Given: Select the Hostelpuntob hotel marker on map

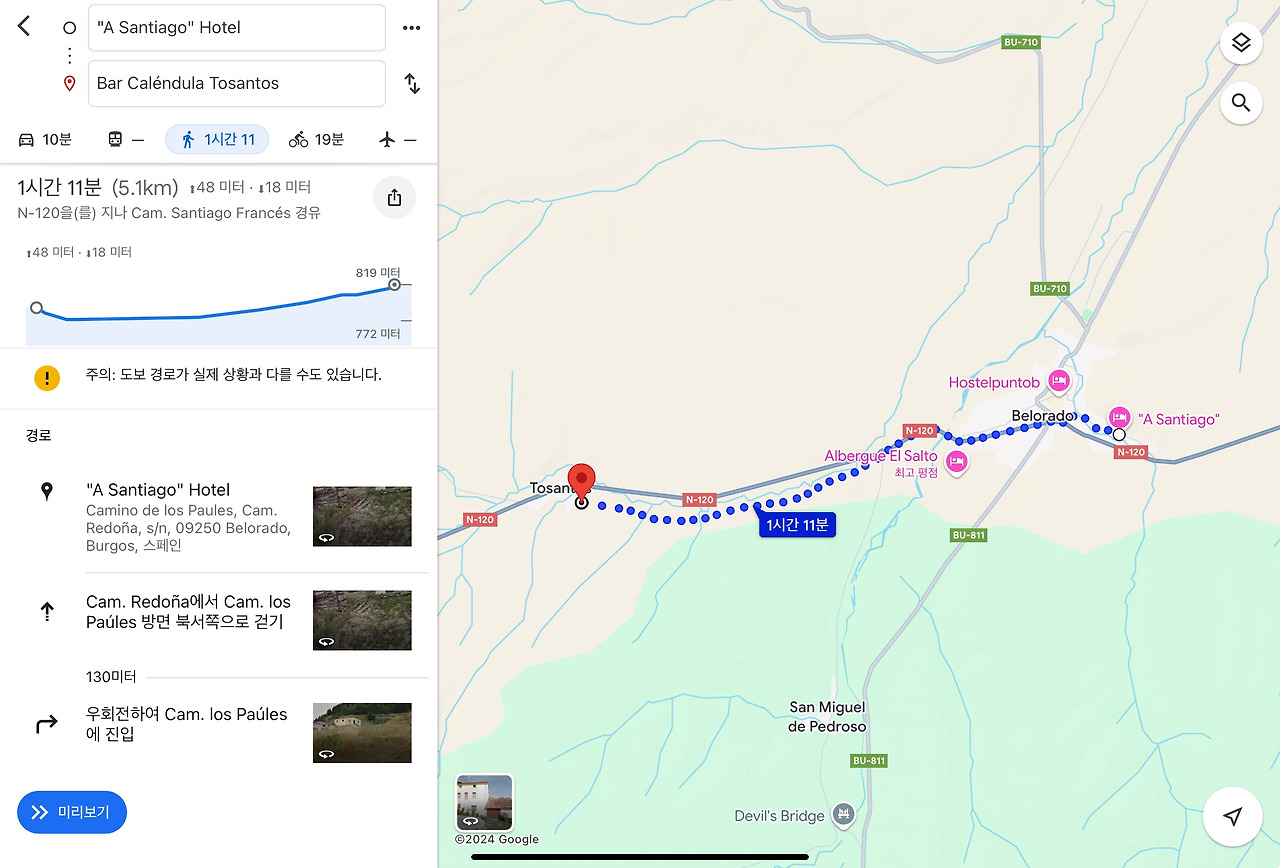Looking at the screenshot, I should 1059,381.
